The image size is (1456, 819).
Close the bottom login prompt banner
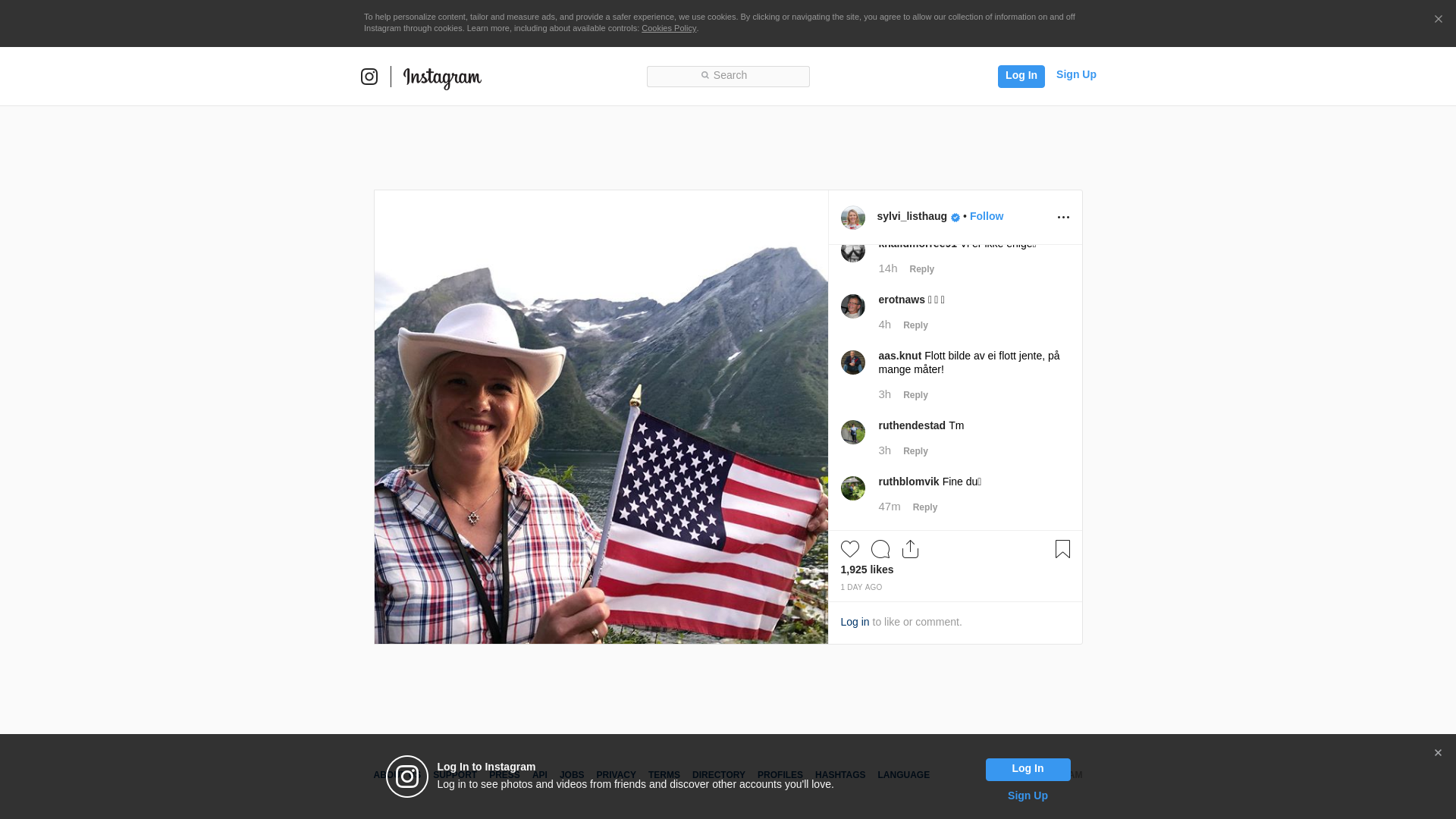click(x=1438, y=753)
